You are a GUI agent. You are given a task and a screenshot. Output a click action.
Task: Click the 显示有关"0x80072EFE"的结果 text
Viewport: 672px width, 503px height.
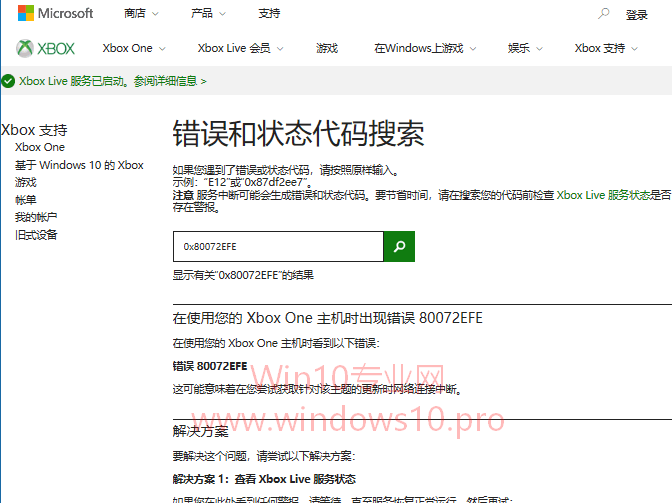243,275
